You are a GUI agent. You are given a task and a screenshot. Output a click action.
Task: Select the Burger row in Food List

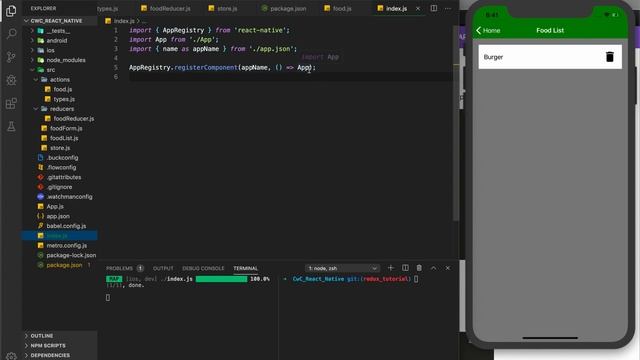coord(550,57)
